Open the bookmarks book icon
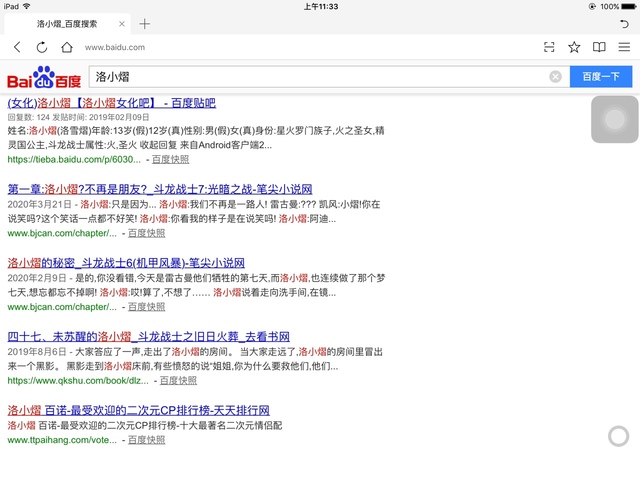This screenshot has height=480, width=640. point(599,47)
